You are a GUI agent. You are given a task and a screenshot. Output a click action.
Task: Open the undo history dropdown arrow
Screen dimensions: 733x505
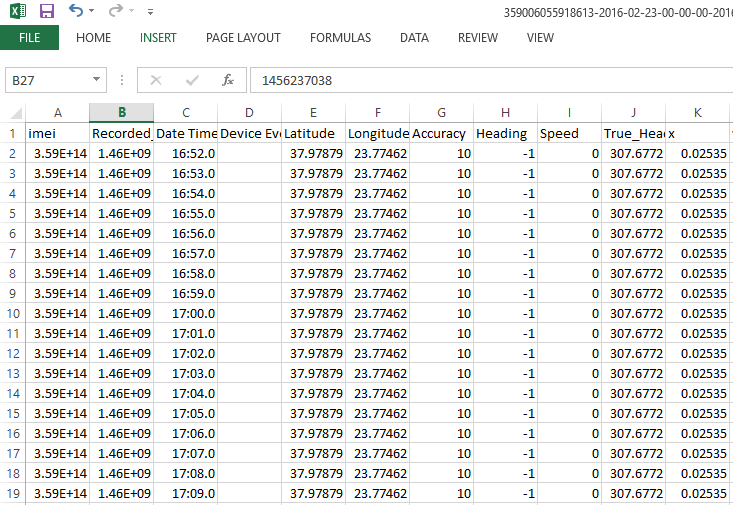[91, 10]
